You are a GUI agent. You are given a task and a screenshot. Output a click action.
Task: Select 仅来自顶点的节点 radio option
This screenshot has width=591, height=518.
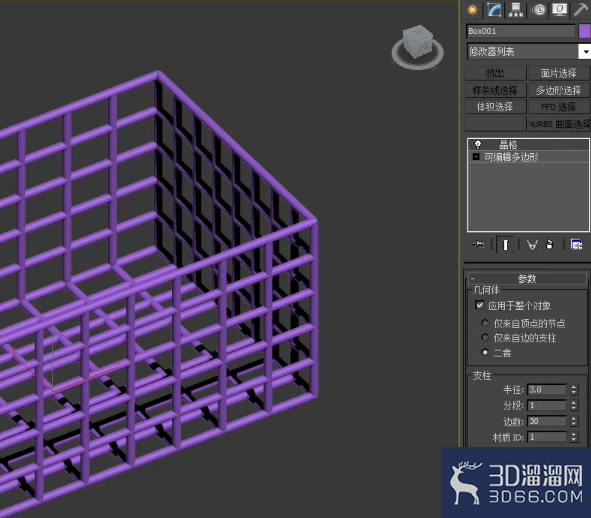(x=485, y=323)
